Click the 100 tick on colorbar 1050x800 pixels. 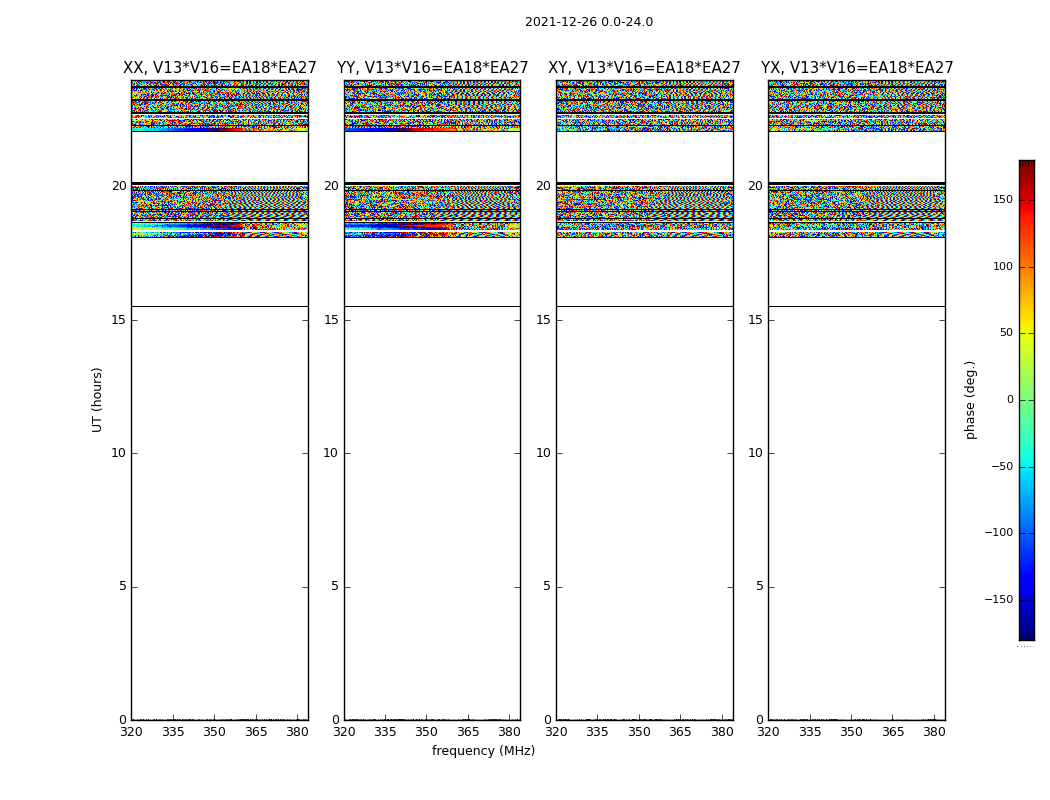1003,266
